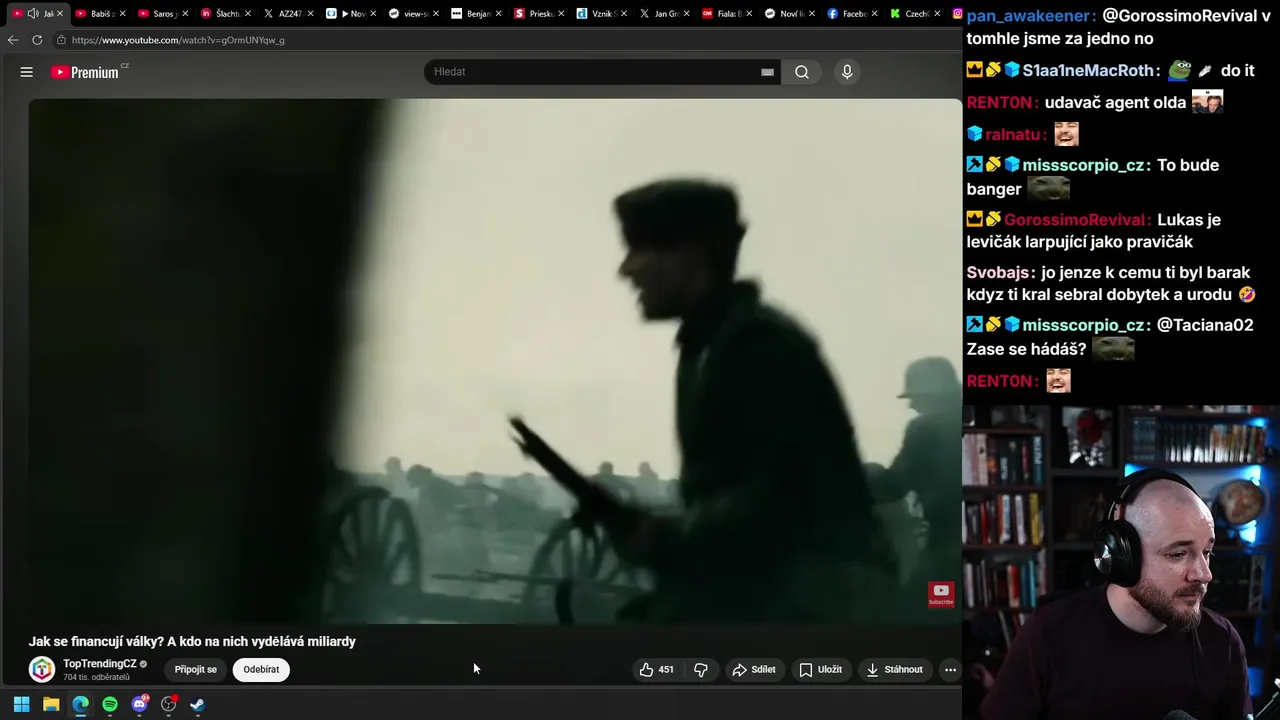Close the Saros tab
Image resolution: width=1280 pixels, height=720 pixels.
click(x=185, y=14)
